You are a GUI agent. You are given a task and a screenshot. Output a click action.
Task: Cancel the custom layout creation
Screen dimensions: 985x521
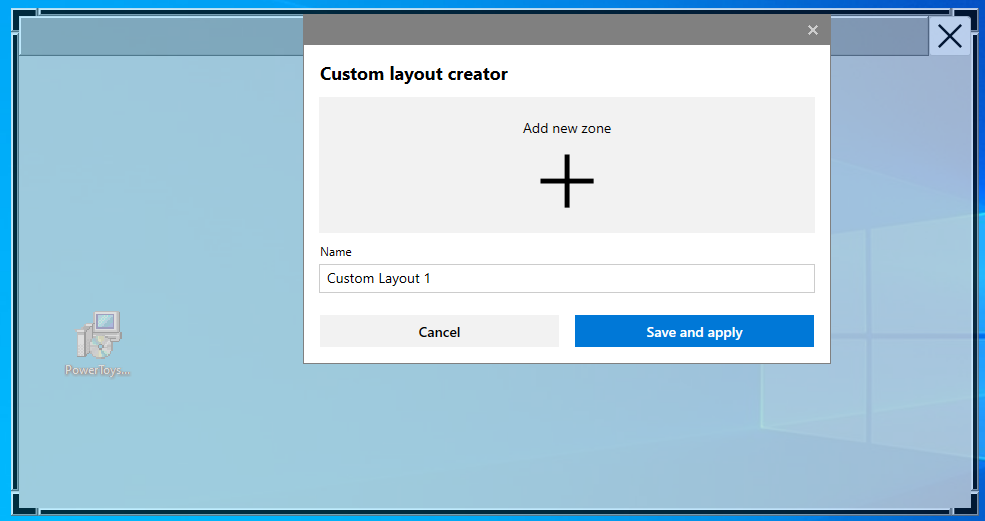pyautogui.click(x=439, y=331)
